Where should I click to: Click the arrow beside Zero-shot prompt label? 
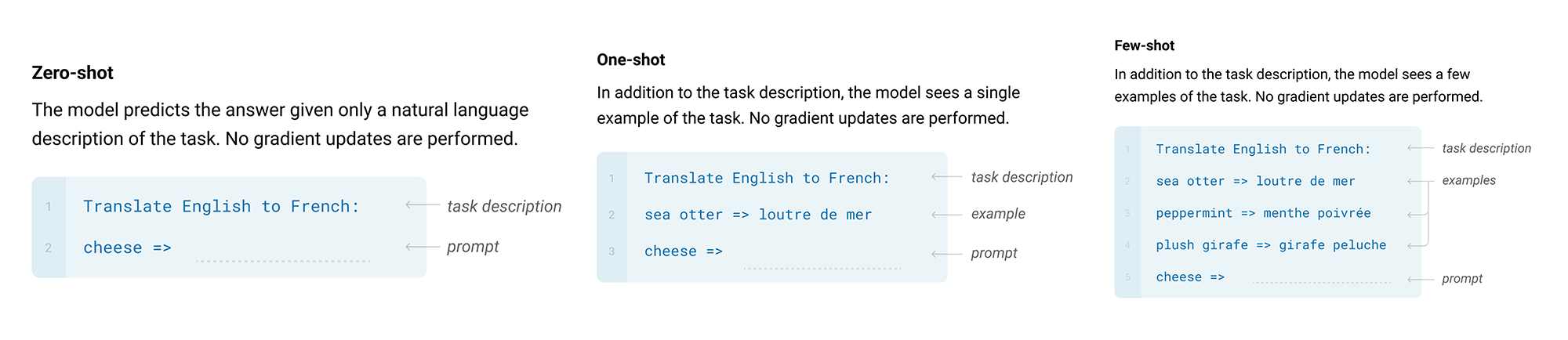click(x=422, y=247)
